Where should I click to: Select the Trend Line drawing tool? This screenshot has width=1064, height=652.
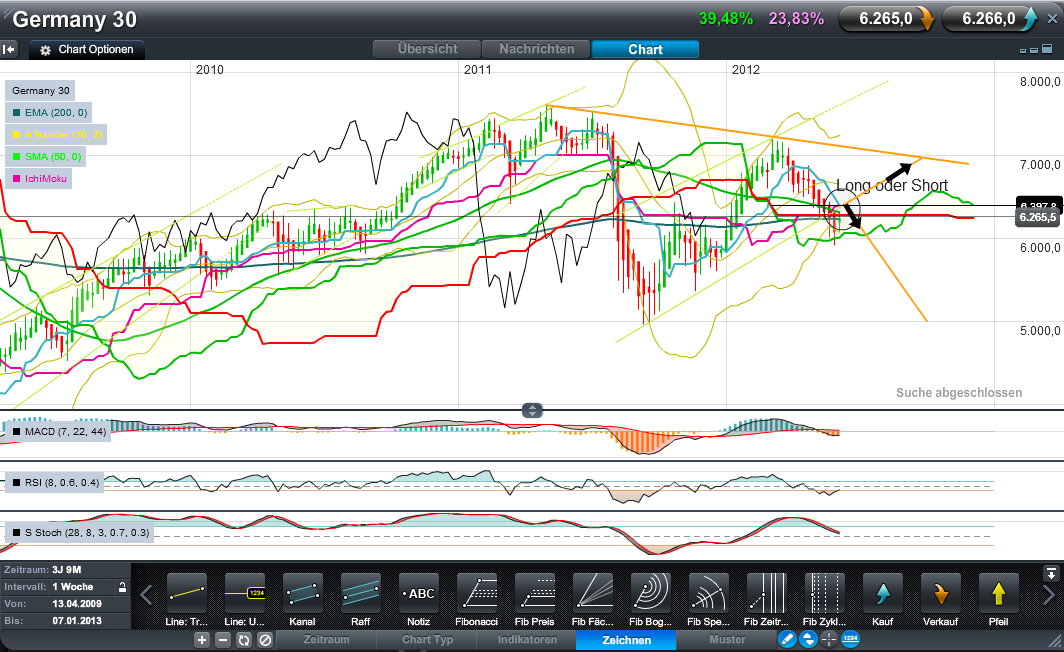187,593
